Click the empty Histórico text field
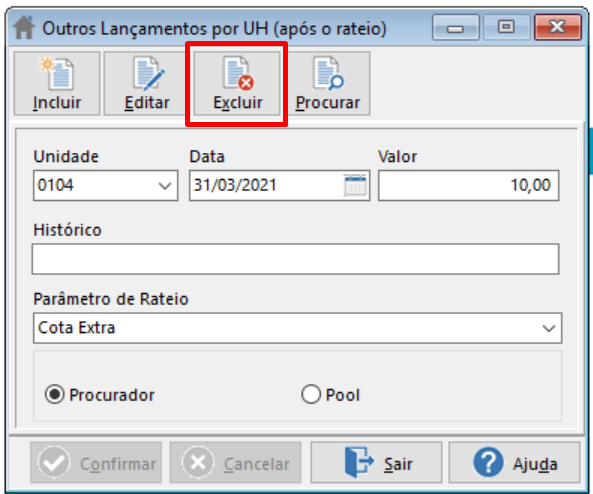593x494 pixels. click(295, 259)
